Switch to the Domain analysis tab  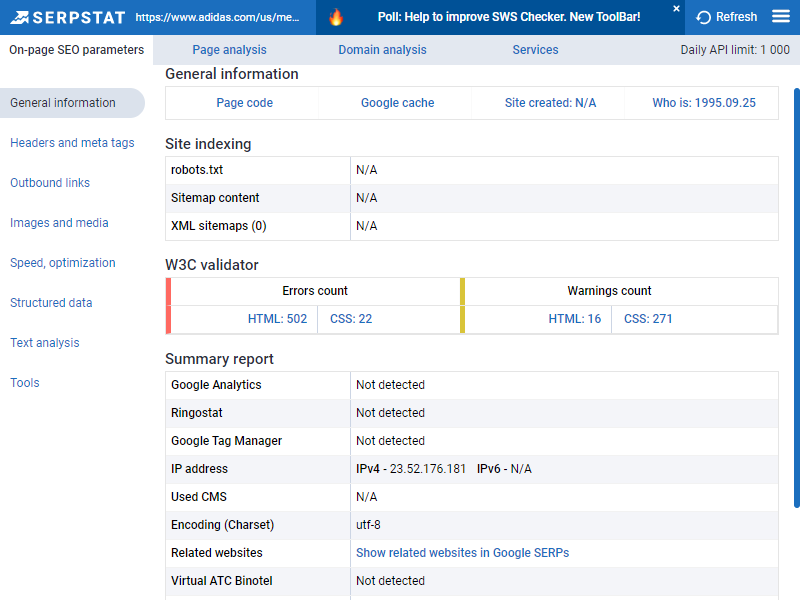(x=382, y=49)
